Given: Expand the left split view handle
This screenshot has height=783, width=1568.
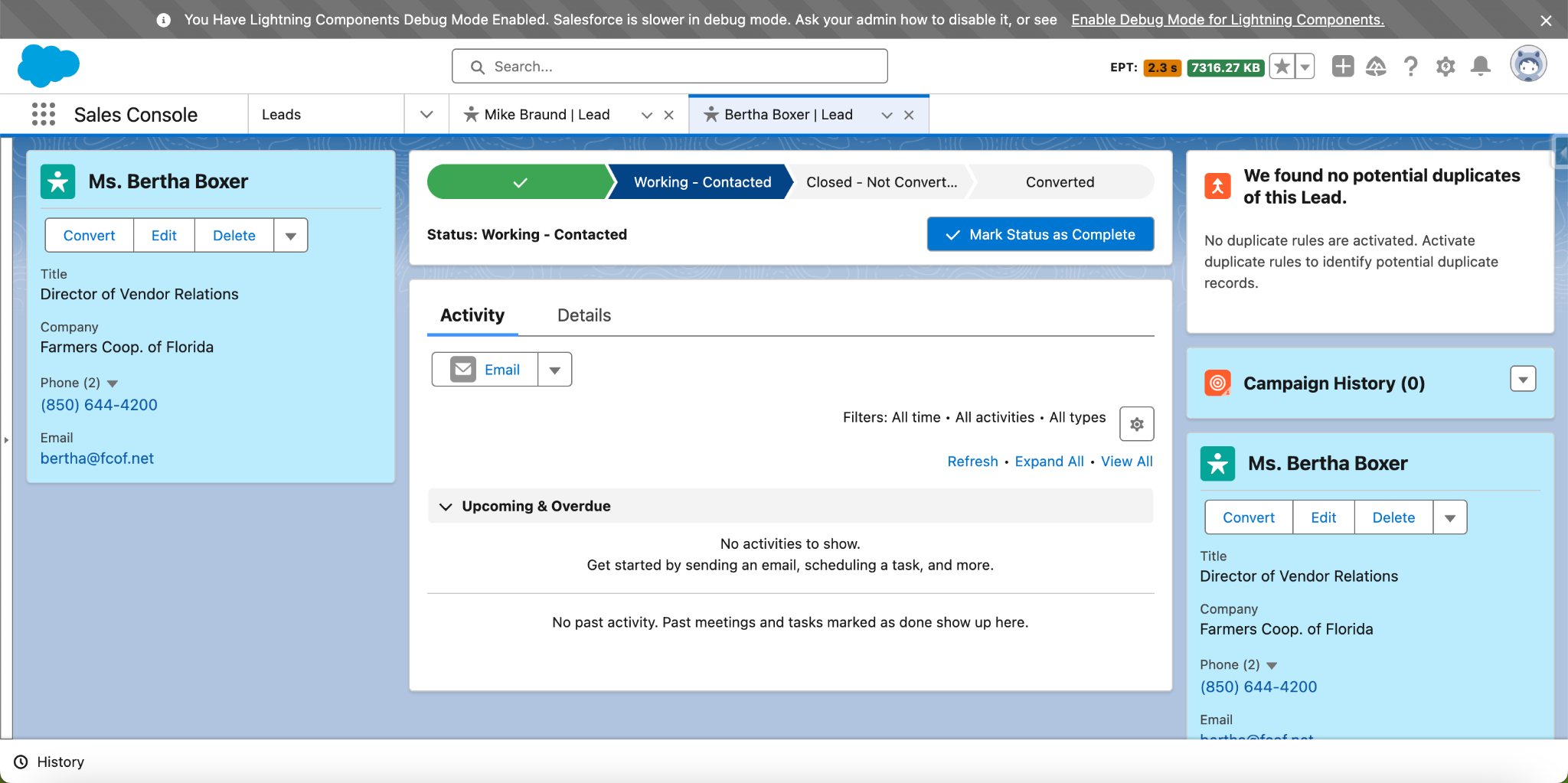Looking at the screenshot, I should click(6, 439).
